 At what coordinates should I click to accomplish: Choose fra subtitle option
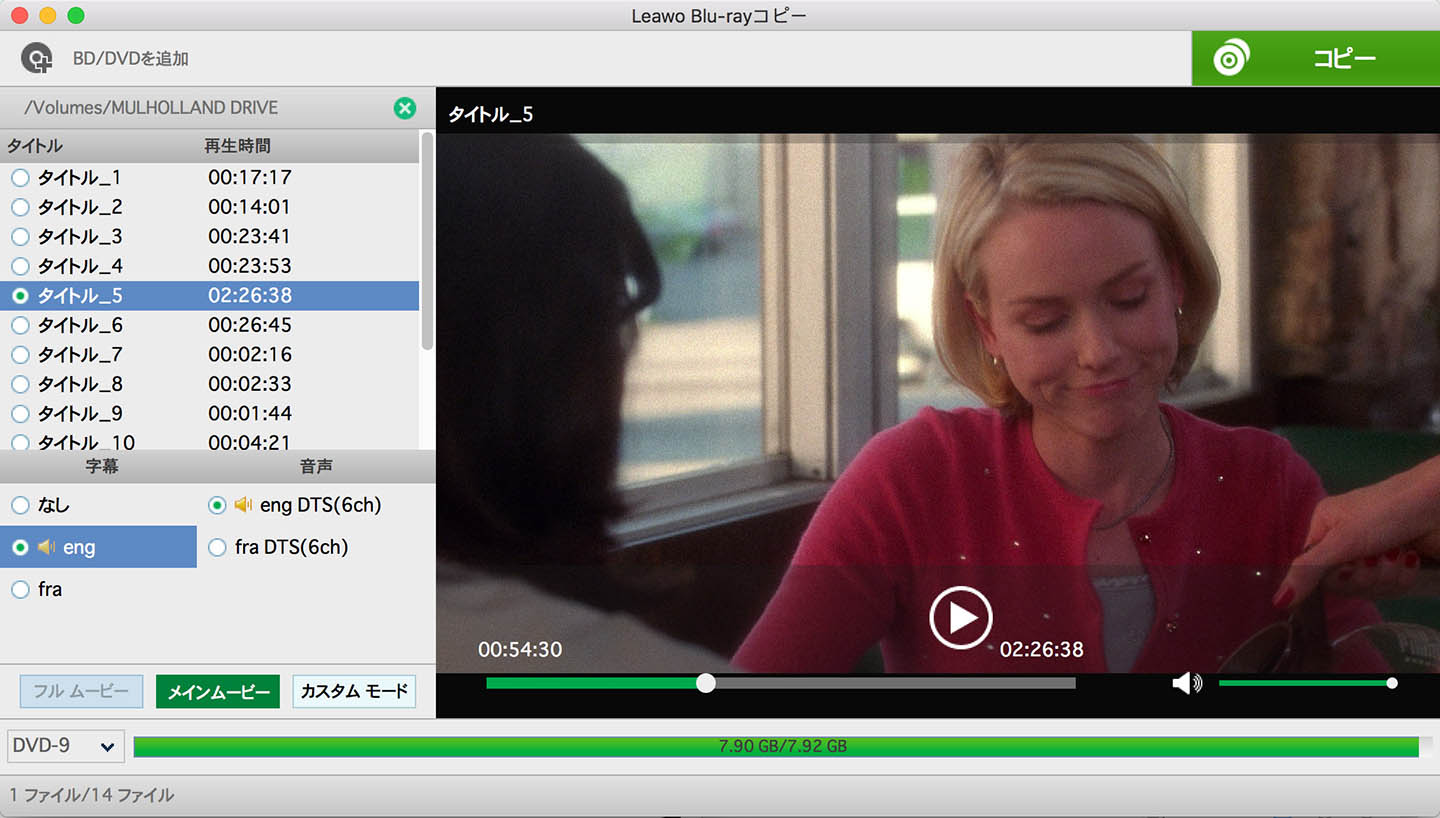point(20,590)
